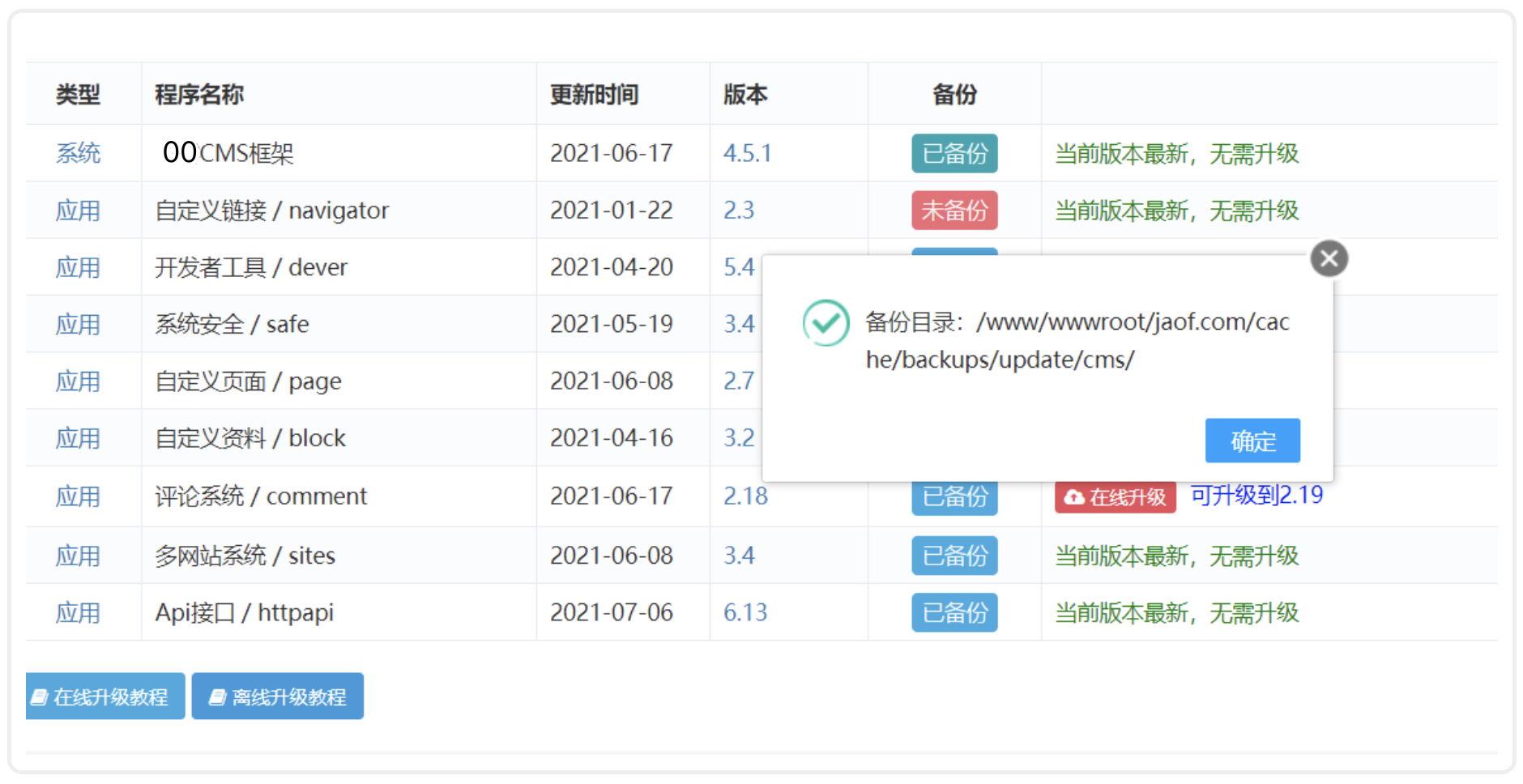
Task: Click 在线升级 button for comment app
Action: click(x=1116, y=496)
